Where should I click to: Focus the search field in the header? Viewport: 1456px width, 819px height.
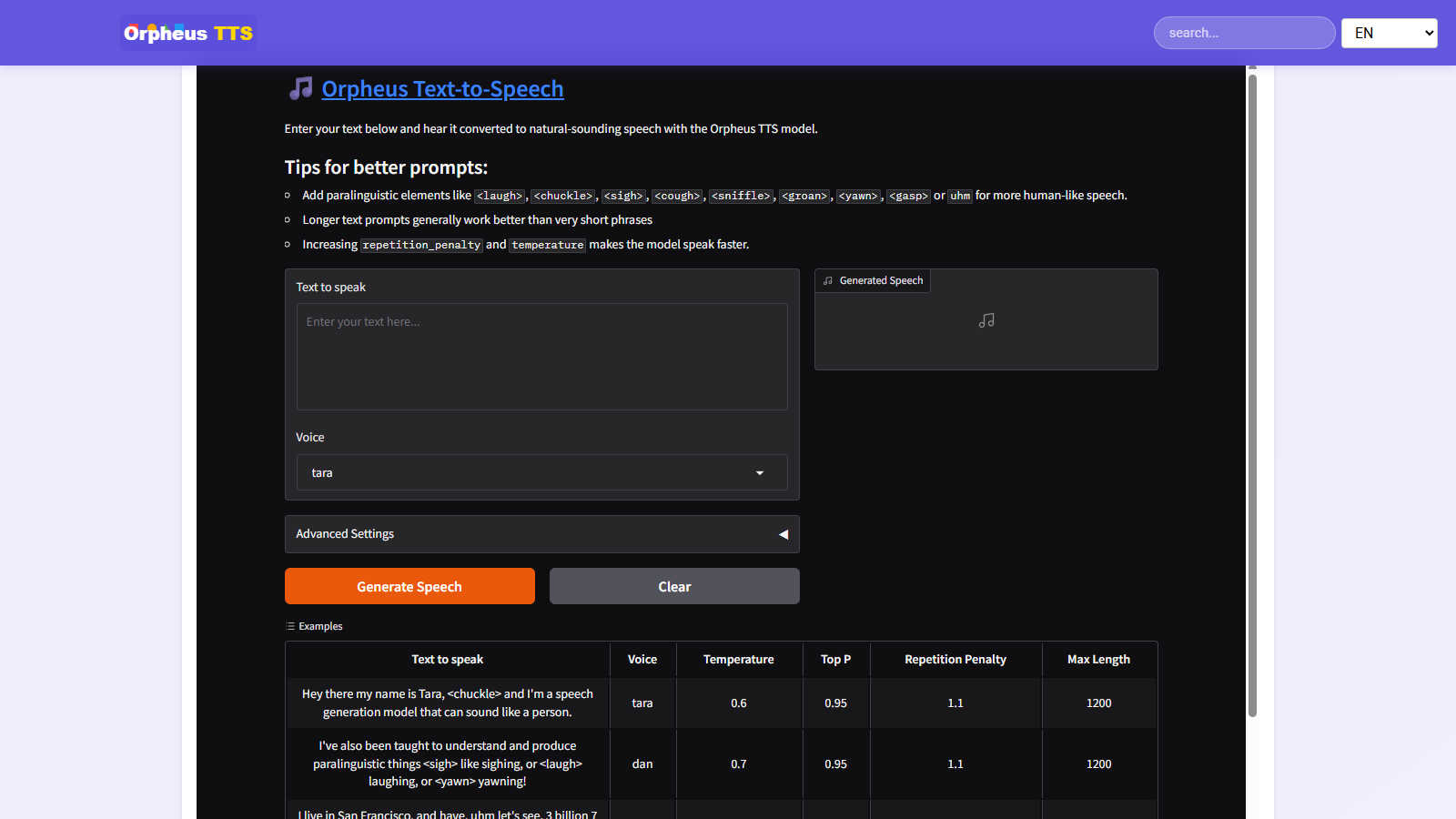tap(1244, 33)
